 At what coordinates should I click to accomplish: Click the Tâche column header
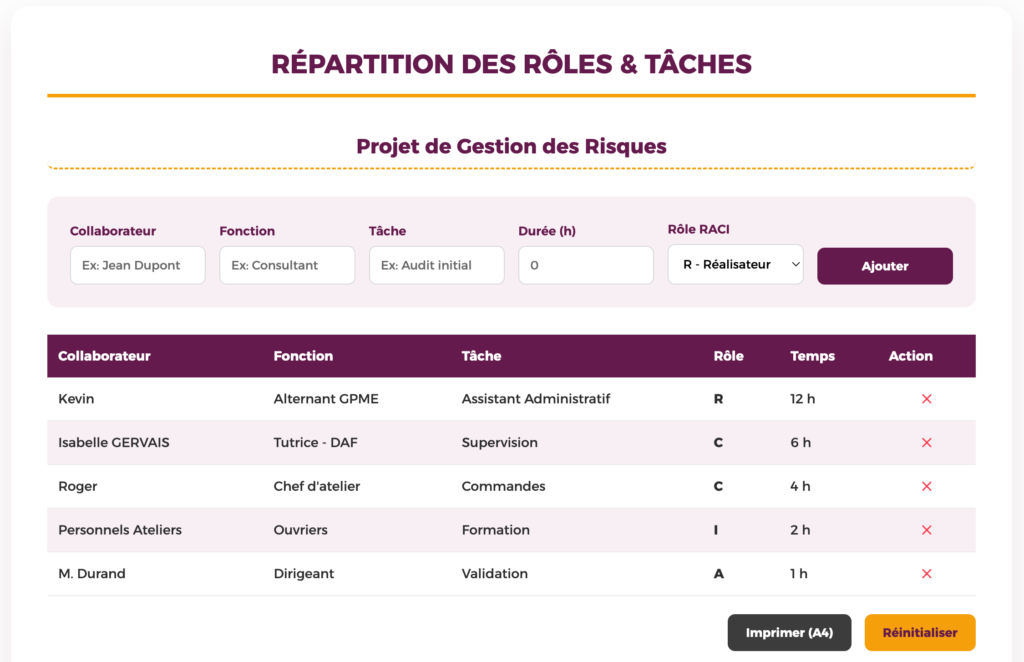pyautogui.click(x=481, y=356)
